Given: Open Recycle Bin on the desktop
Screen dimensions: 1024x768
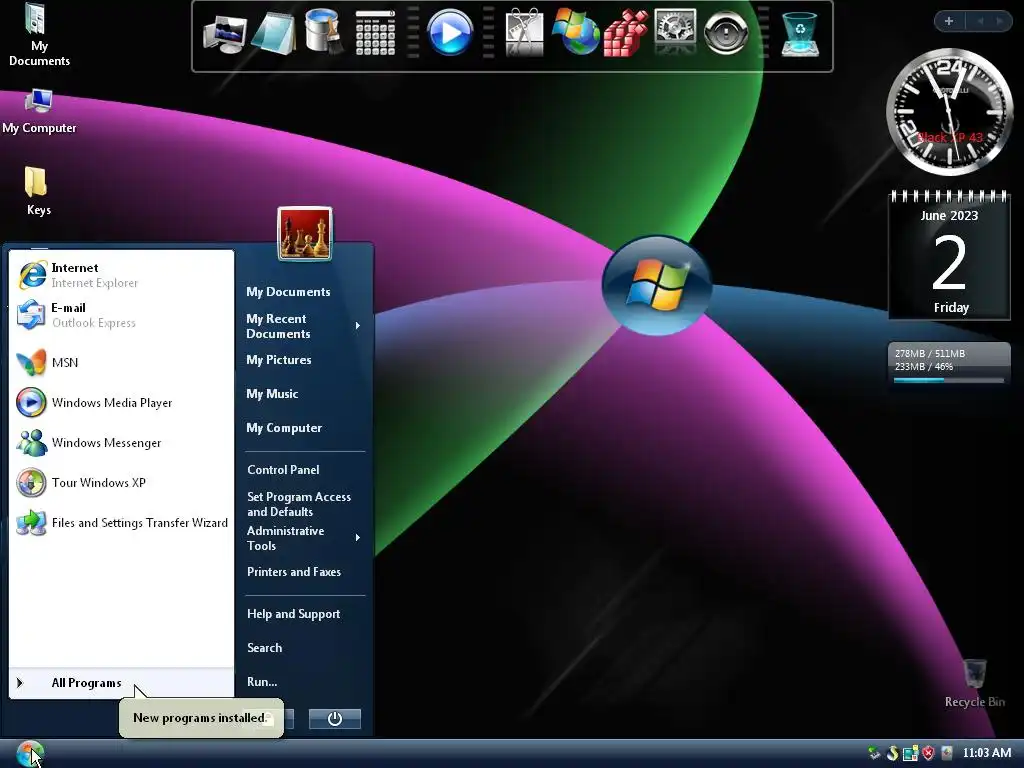Looking at the screenshot, I should 974,683.
